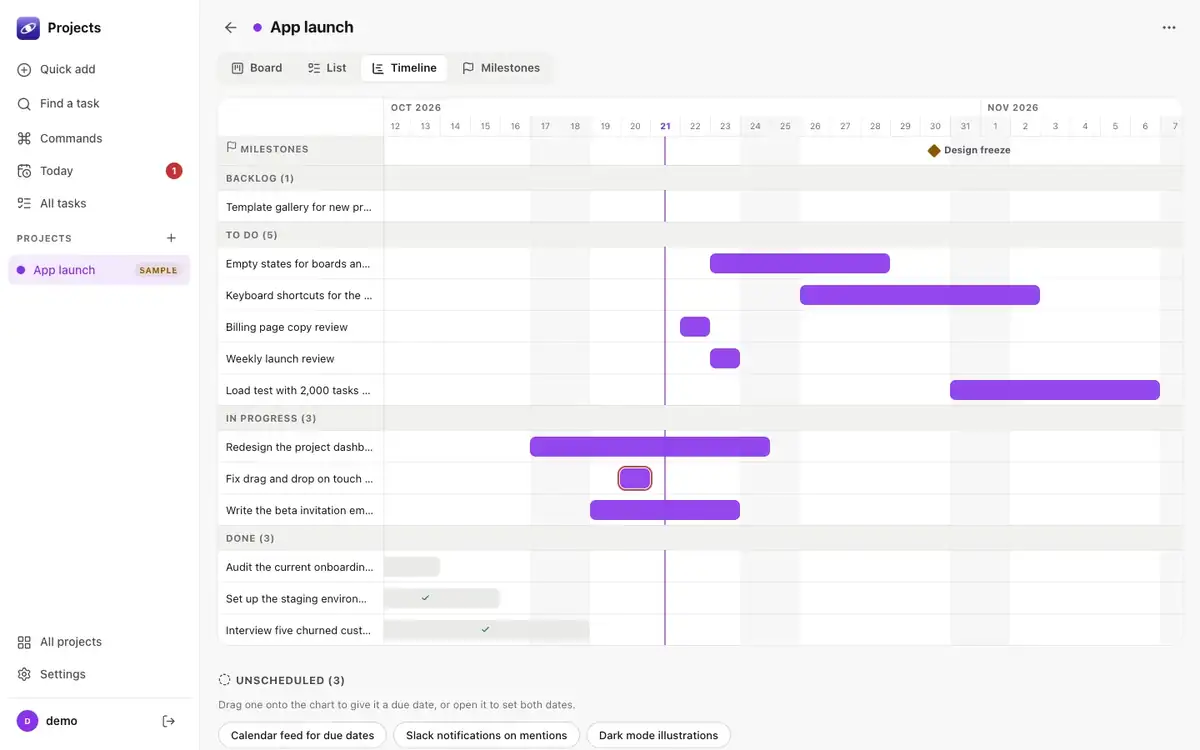Go back with the left arrow

click(x=231, y=28)
